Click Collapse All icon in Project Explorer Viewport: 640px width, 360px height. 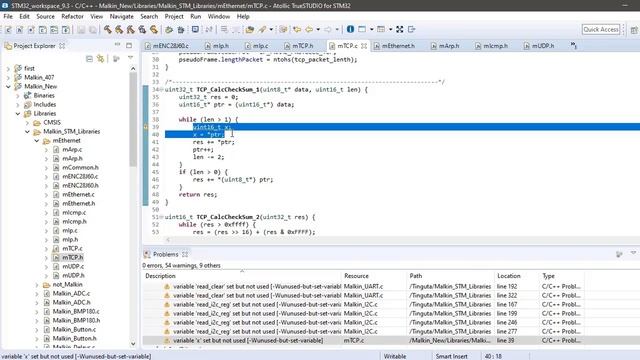coord(89,59)
